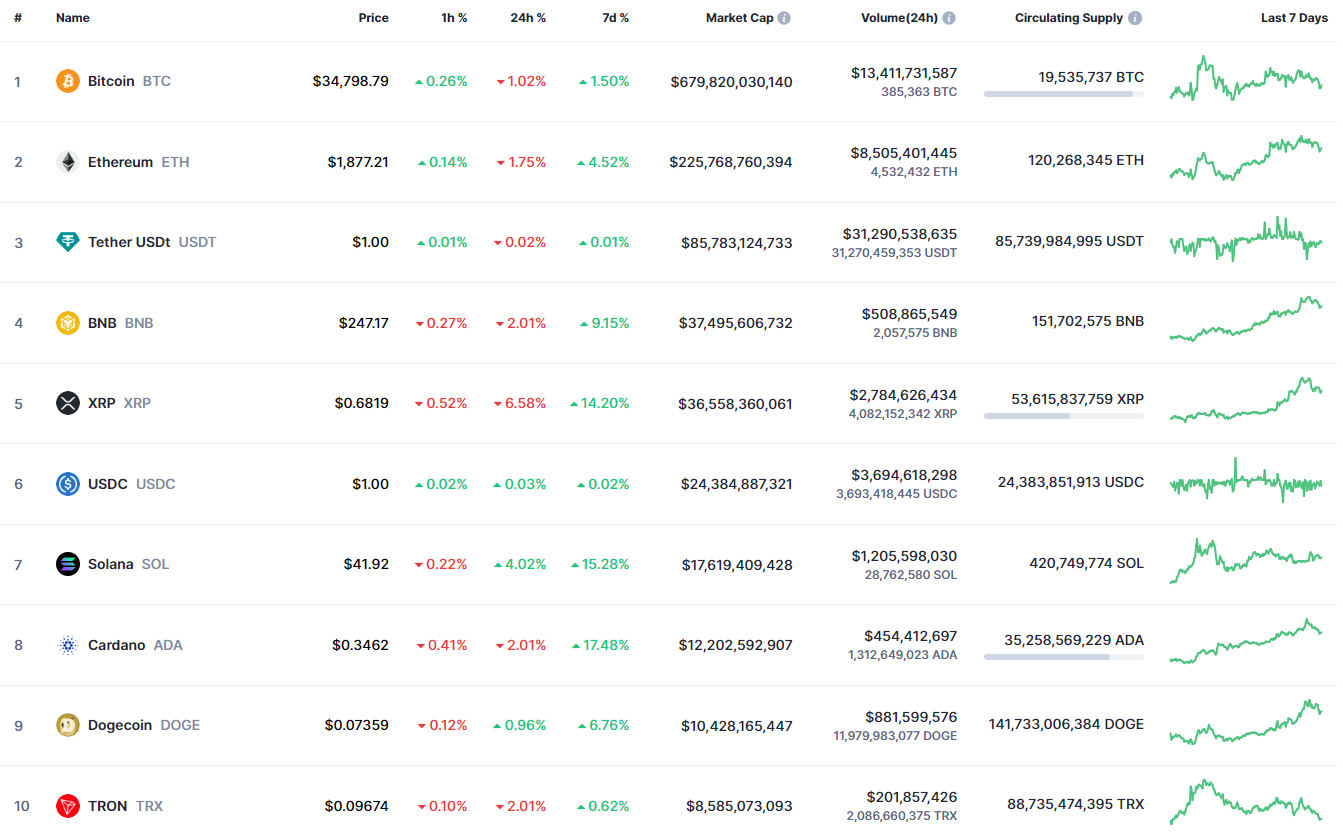The image size is (1343, 833).
Task: Open the Dogecoin coin name link
Action: click(120, 725)
